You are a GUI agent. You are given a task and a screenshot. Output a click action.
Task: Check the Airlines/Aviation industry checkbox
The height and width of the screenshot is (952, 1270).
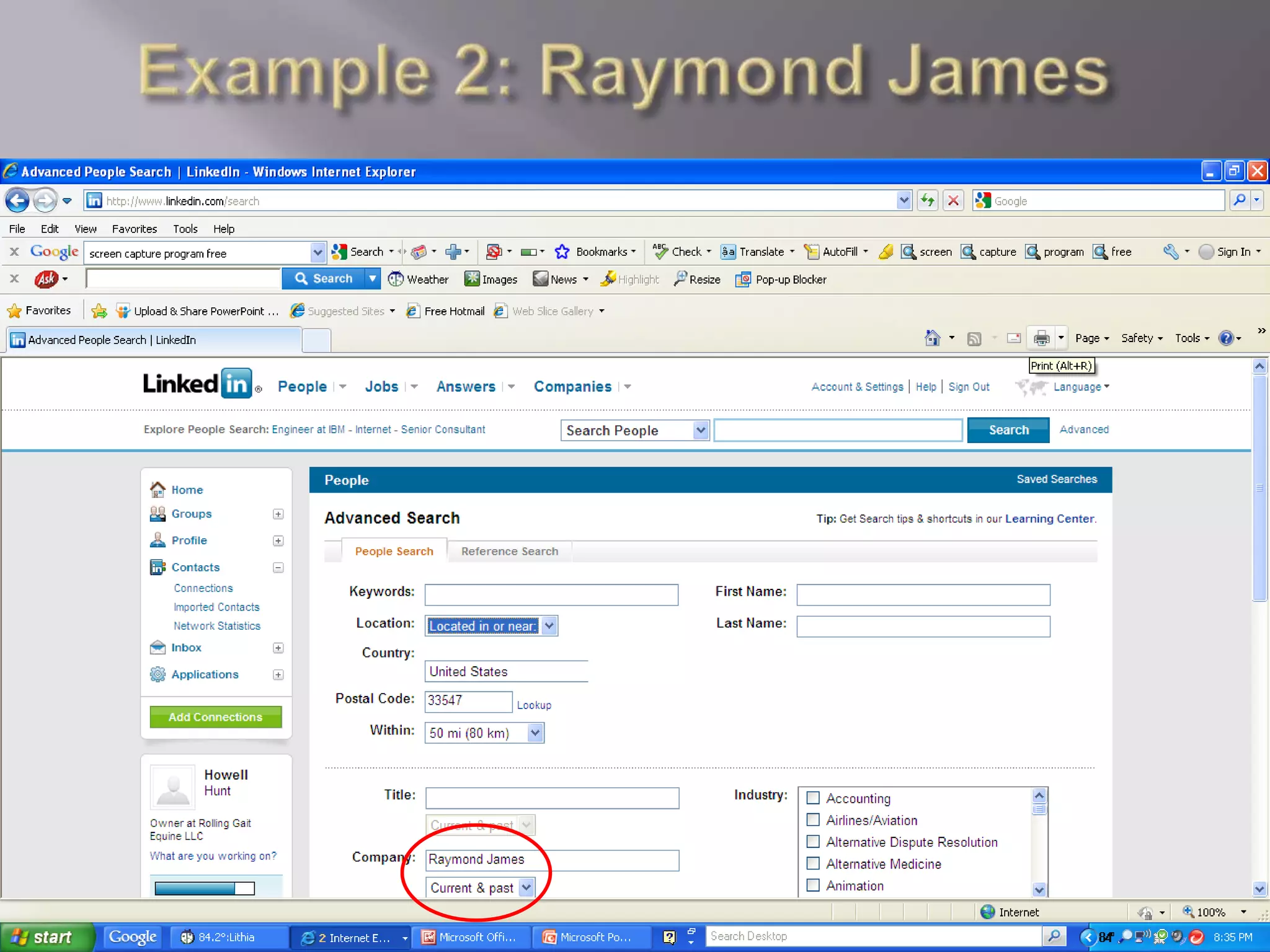813,819
